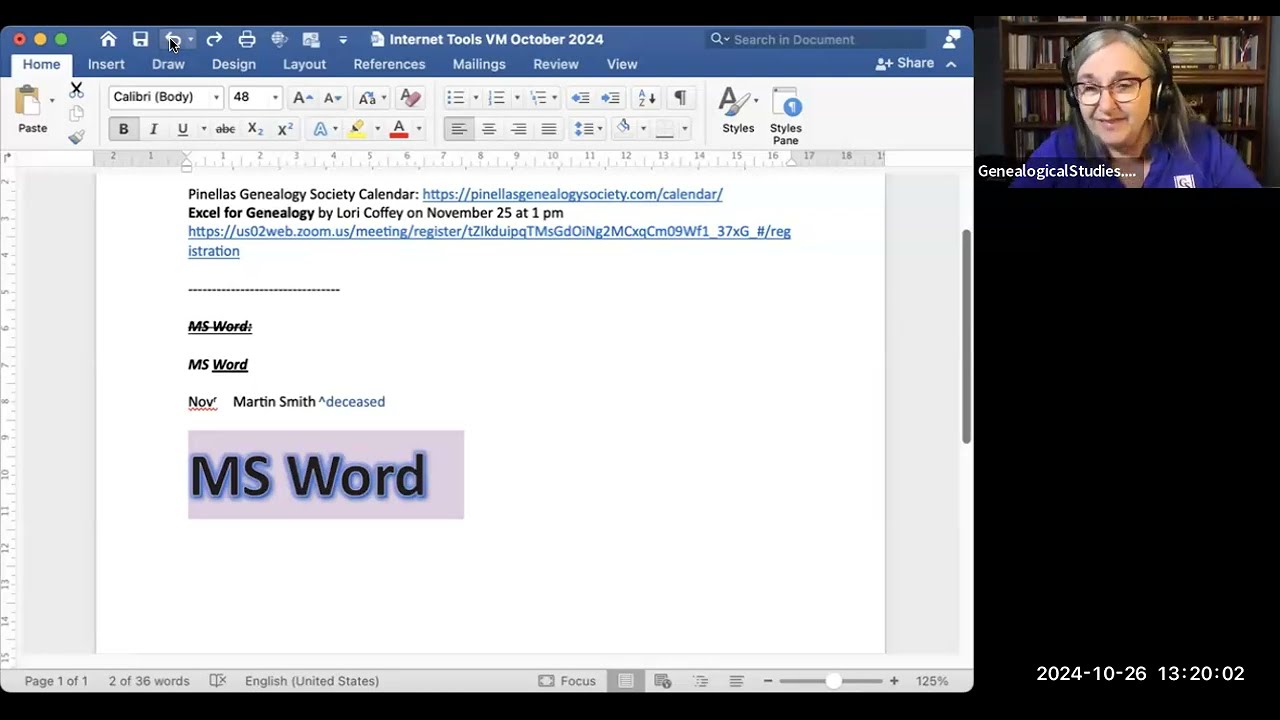Undo the last action
Screen dimensions: 1280x720
pyautogui.click(x=173, y=39)
